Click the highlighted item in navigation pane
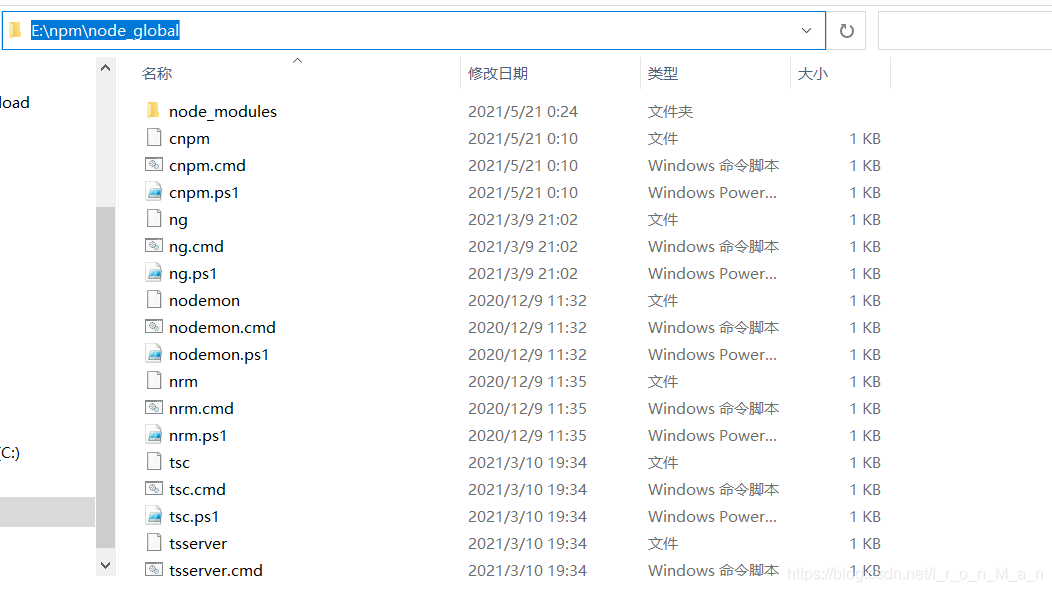The width and height of the screenshot is (1052, 592). click(47, 511)
